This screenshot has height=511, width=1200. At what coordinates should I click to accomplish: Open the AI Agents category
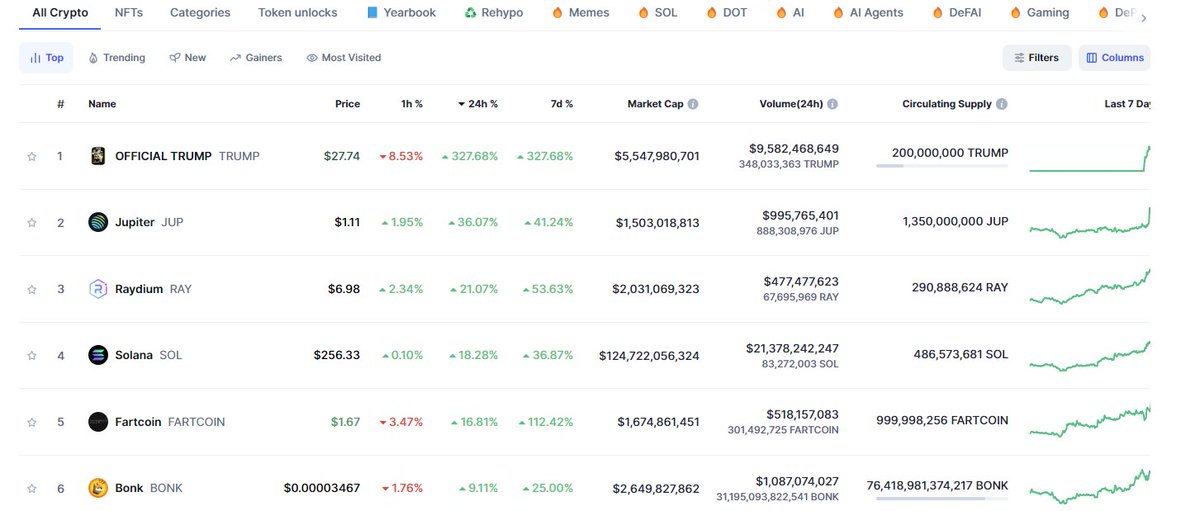click(x=867, y=13)
